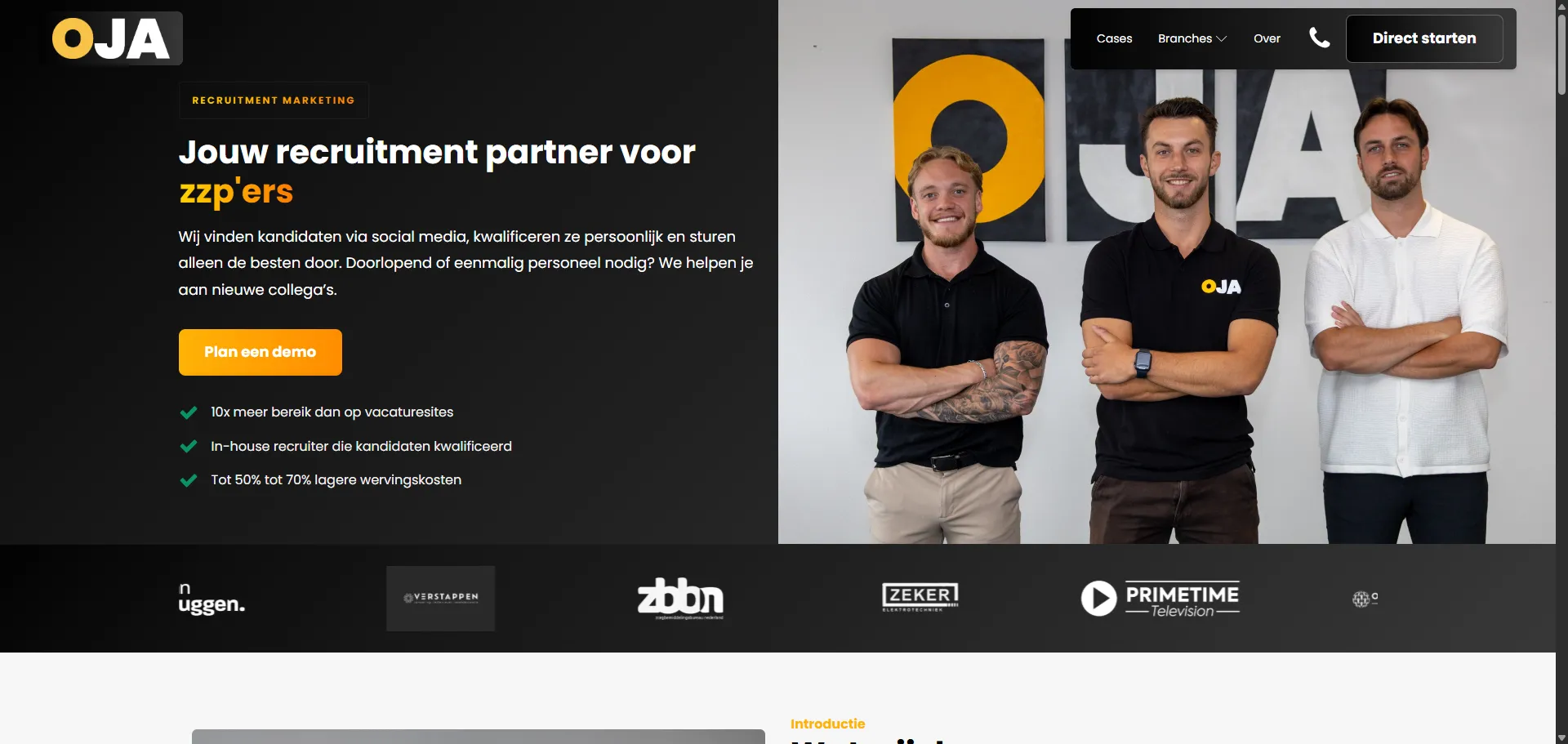Click the Recruitment Marketing badge

point(274,100)
